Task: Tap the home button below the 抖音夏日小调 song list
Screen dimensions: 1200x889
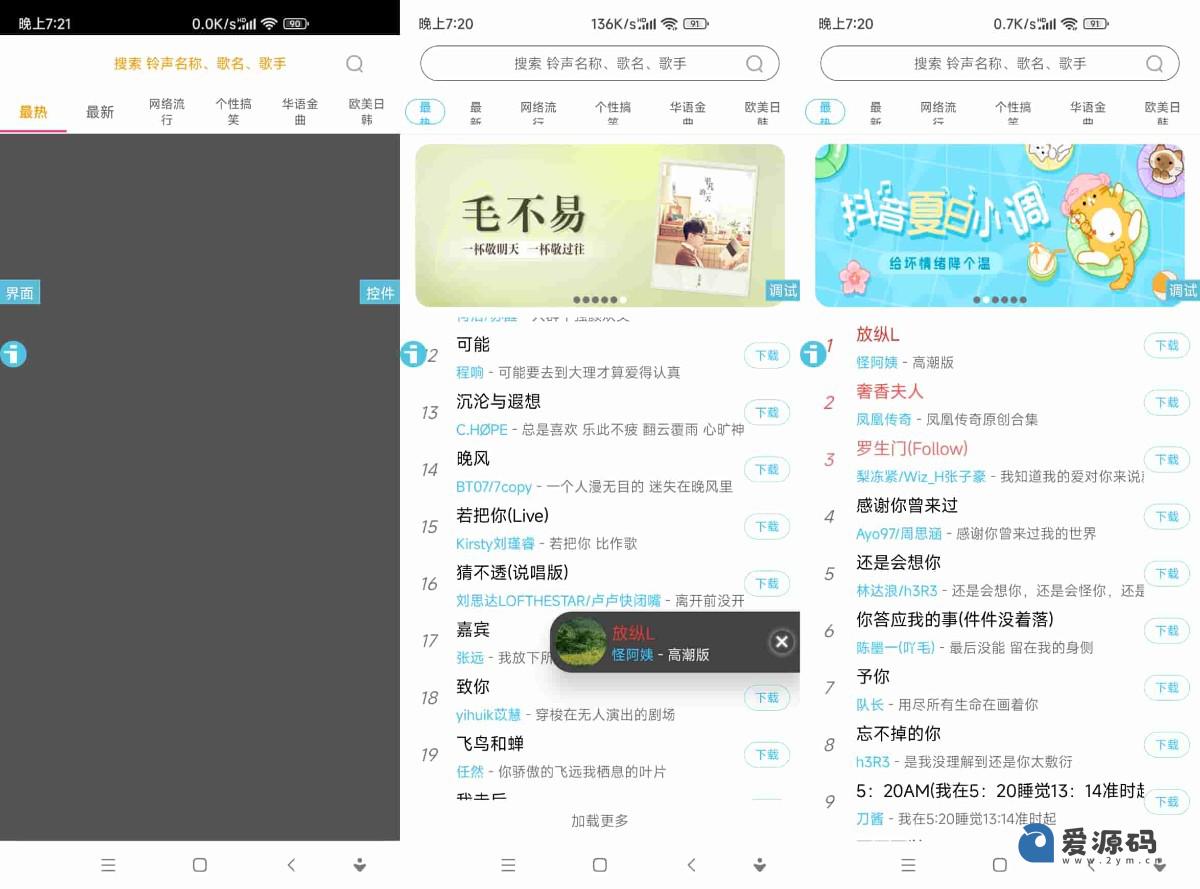Action: [1000, 865]
